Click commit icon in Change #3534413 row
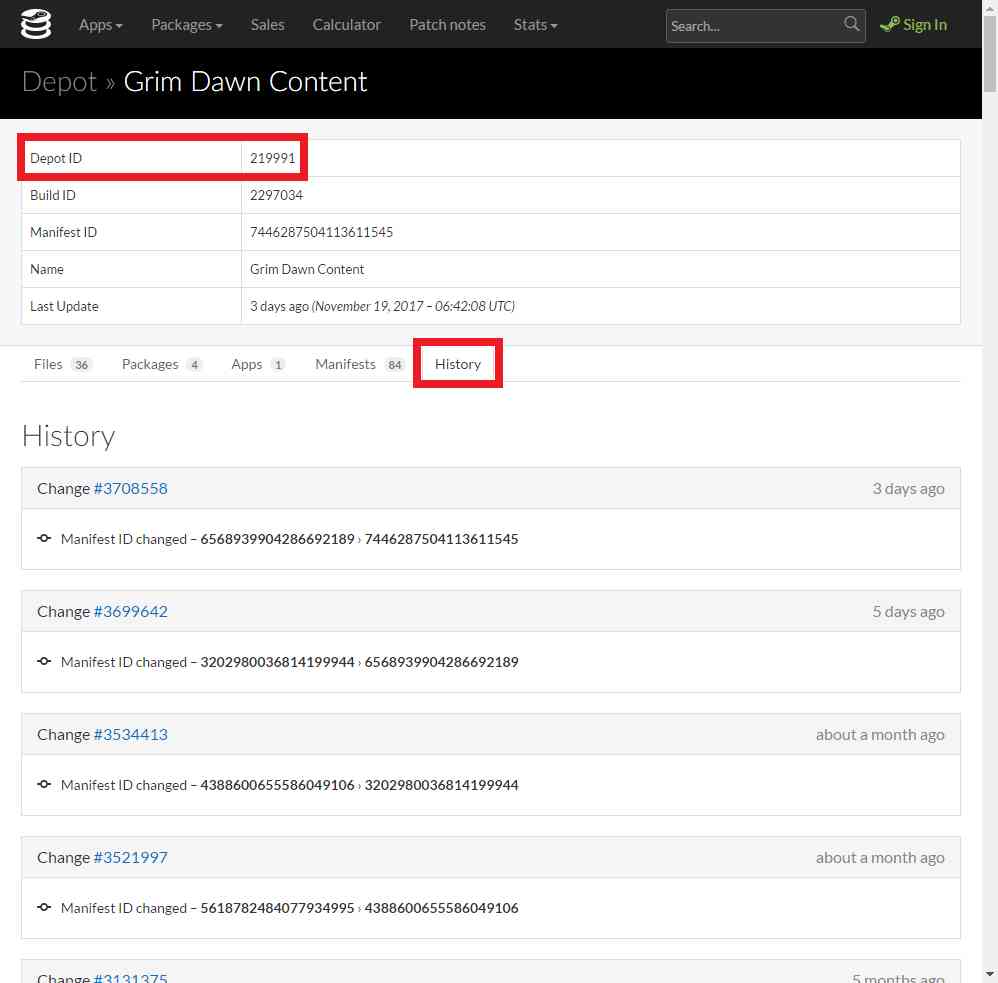This screenshot has width=998, height=983. coord(44,785)
